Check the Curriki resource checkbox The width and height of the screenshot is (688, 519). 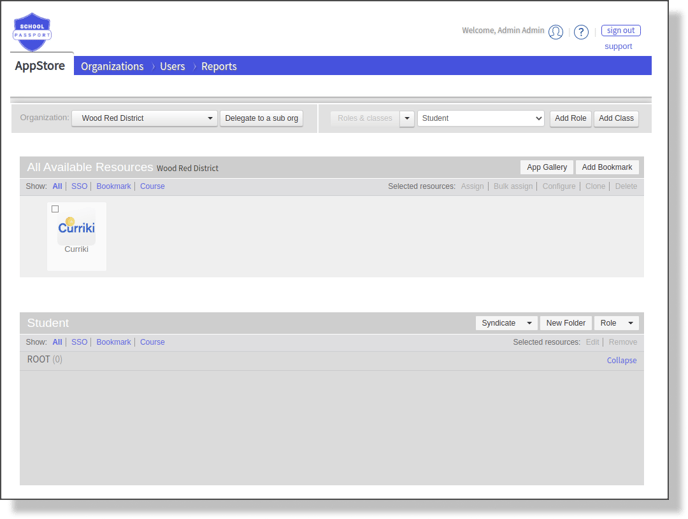point(55,209)
